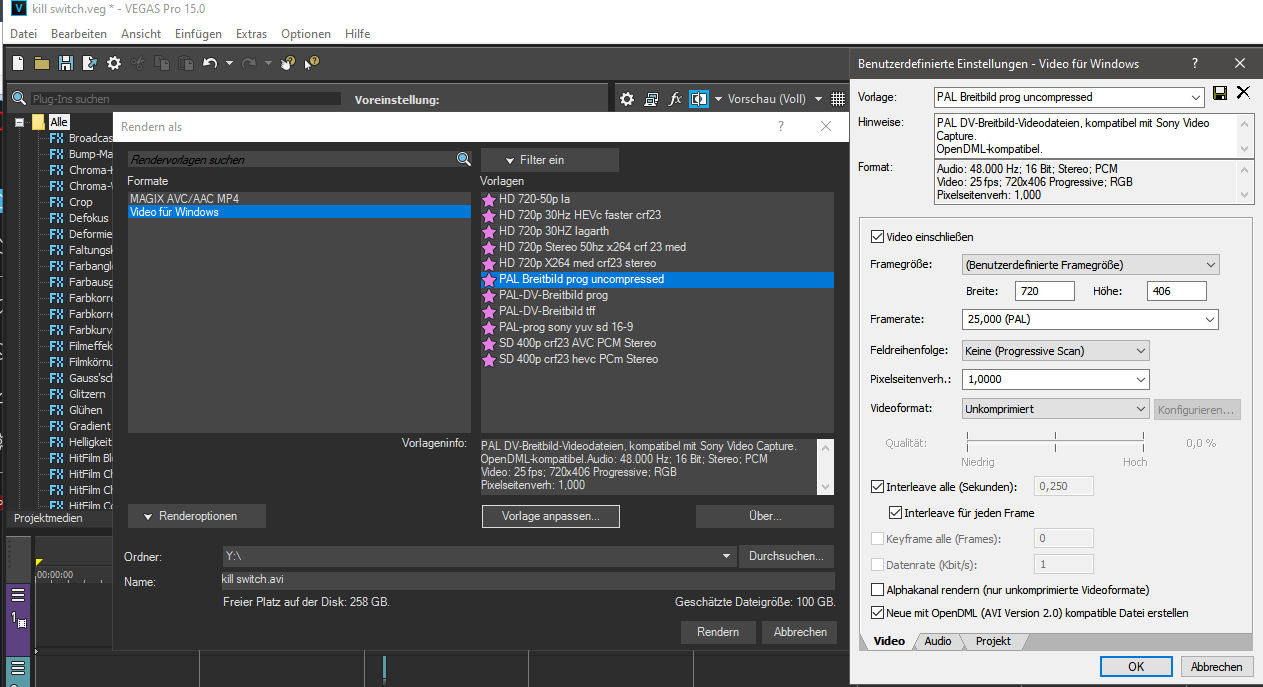Toggle Interleave für jeden Frame checkbox

tap(896, 513)
